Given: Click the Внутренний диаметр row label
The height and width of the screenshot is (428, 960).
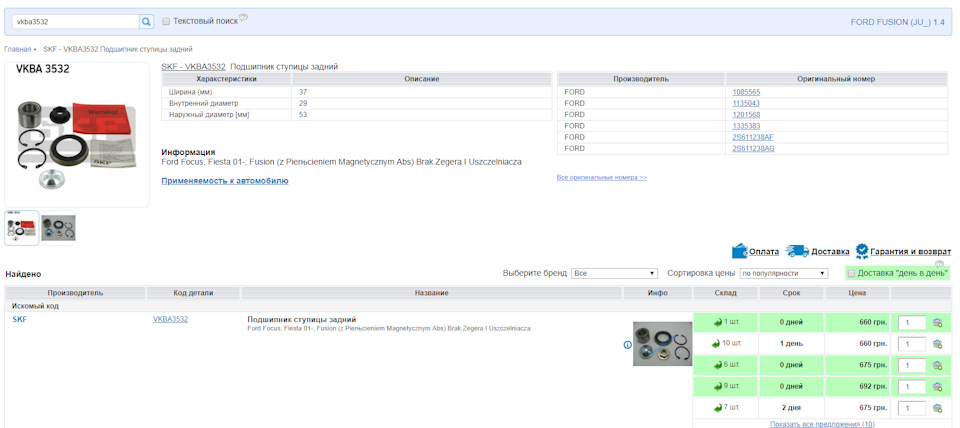Looking at the screenshot, I should 203,103.
